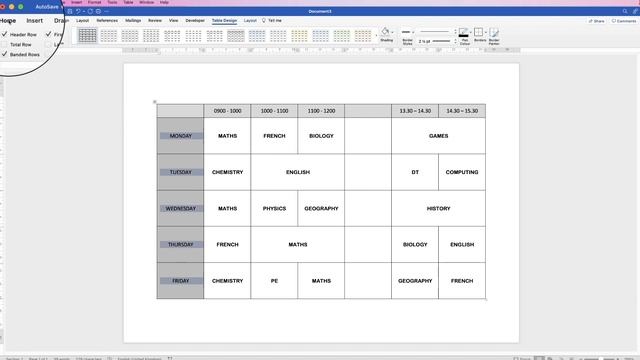The width and height of the screenshot is (640, 360).
Task: Select the Table Design tab
Action: pos(224,20)
